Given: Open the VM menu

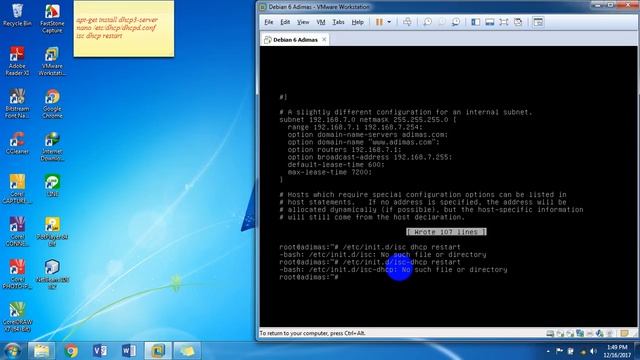Looking at the screenshot, I should [321, 22].
